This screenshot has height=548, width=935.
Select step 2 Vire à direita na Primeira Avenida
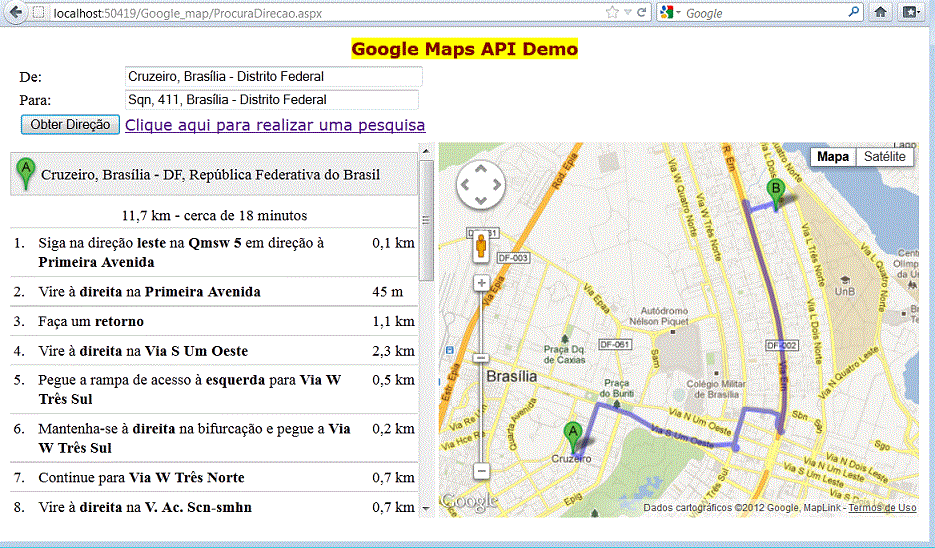[214, 292]
